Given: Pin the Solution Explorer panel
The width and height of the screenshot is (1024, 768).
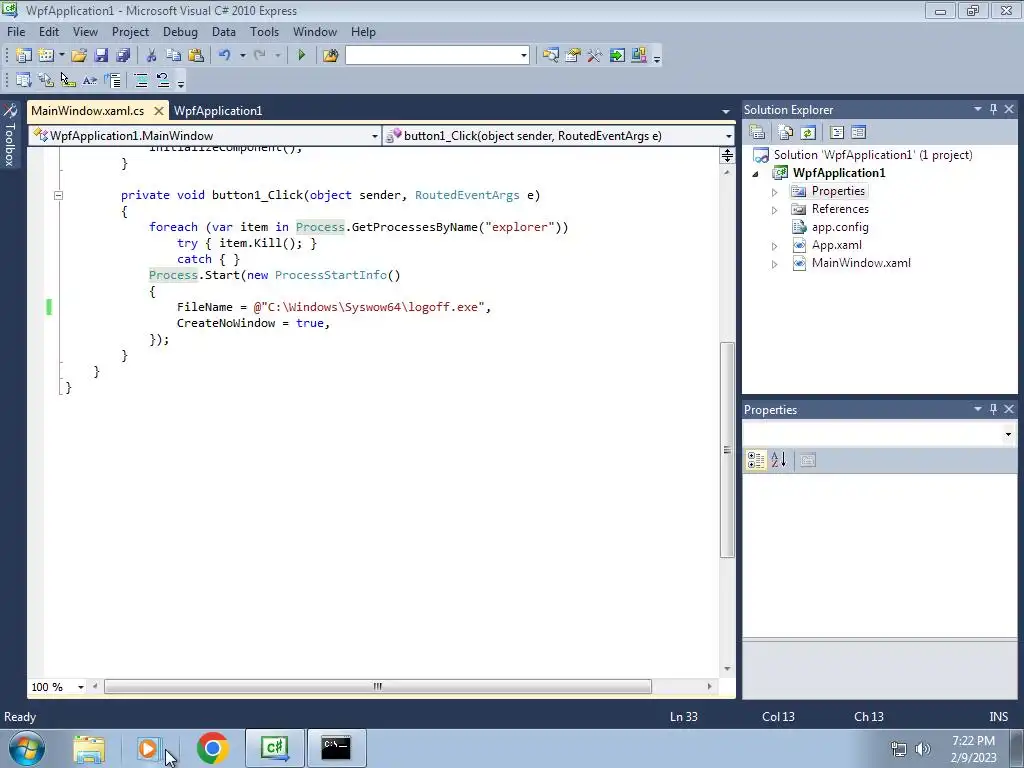Looking at the screenshot, I should (x=993, y=110).
